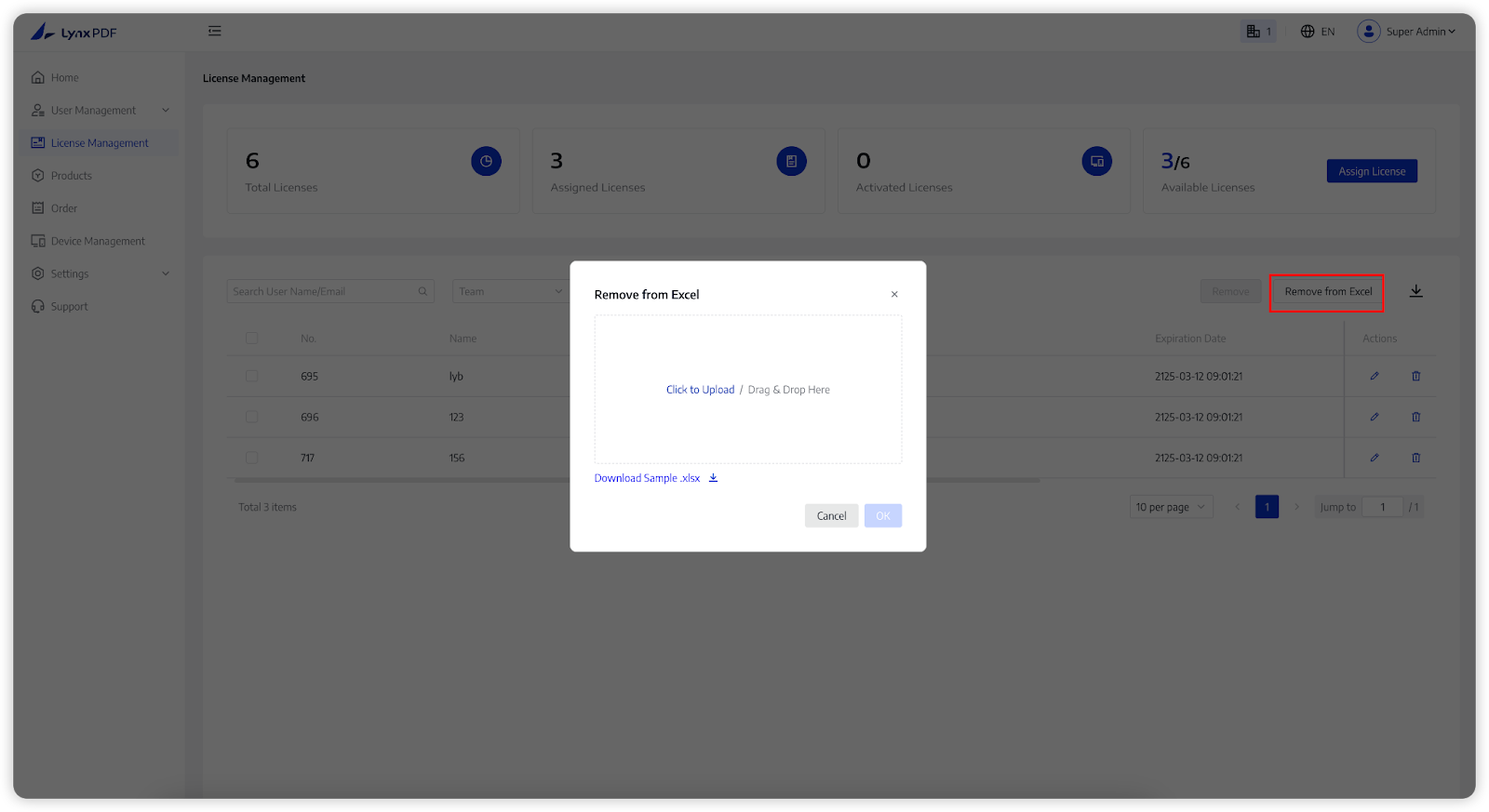Click the download icon beside Remove from Excel

tap(1415, 291)
